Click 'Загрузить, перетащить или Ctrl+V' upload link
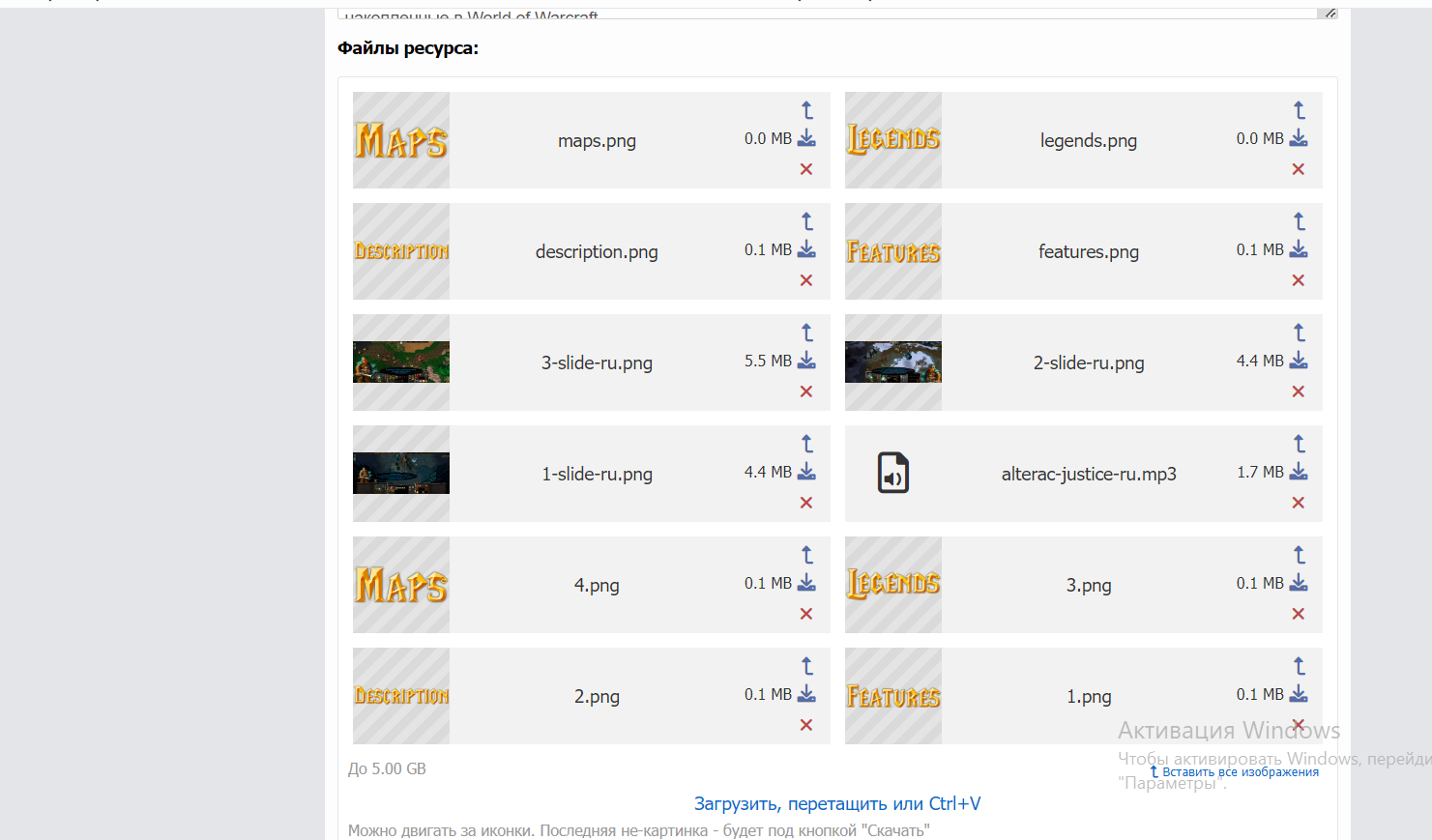 point(837,803)
